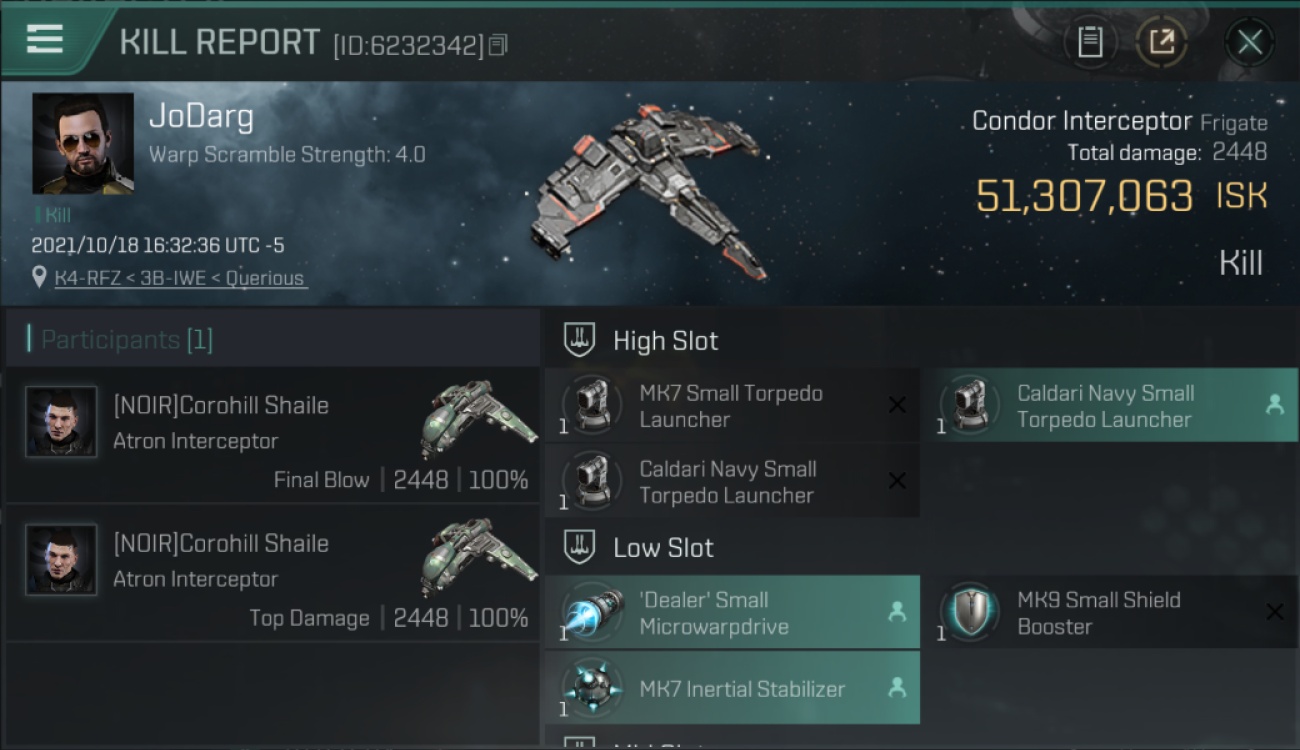
Task: Copy the kill report ID icon
Action: (498, 45)
